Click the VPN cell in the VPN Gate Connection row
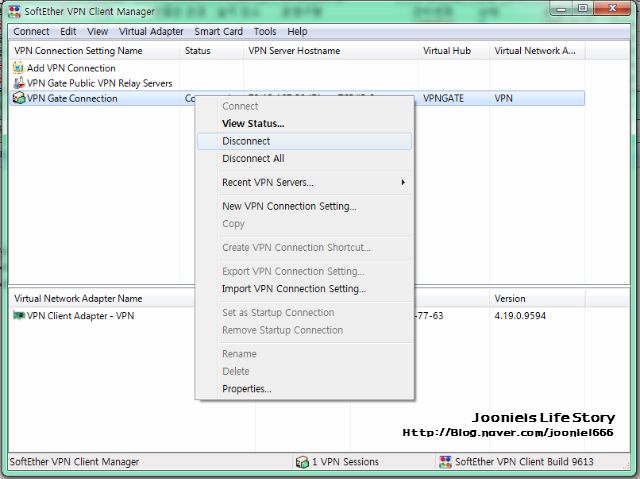Viewport: 640px width, 479px height. 503,98
